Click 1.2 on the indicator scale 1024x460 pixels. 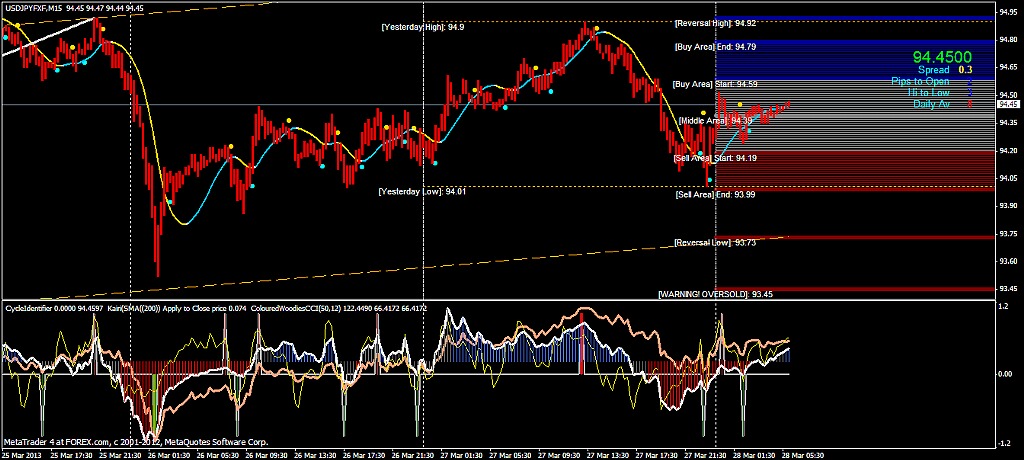coord(1004,305)
